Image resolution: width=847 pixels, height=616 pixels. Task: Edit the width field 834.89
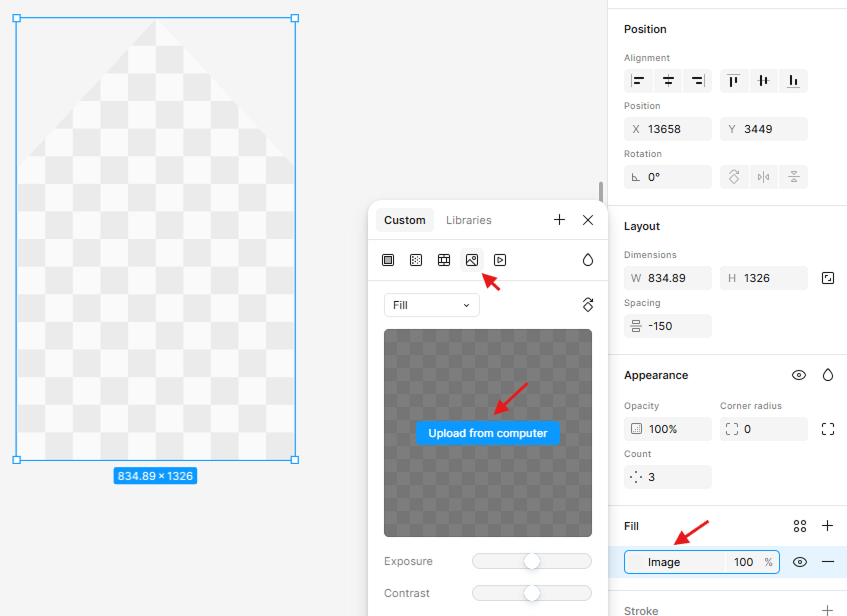click(668, 278)
